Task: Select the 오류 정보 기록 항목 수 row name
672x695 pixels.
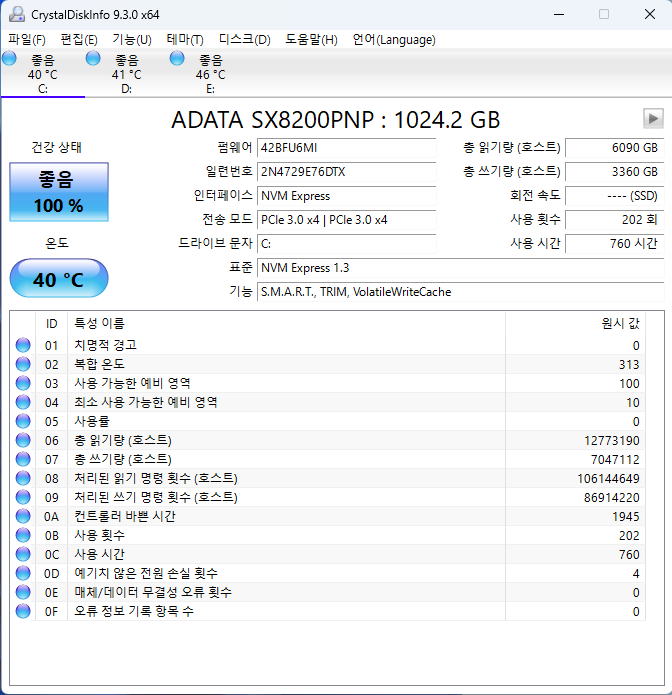Action: tap(134, 611)
